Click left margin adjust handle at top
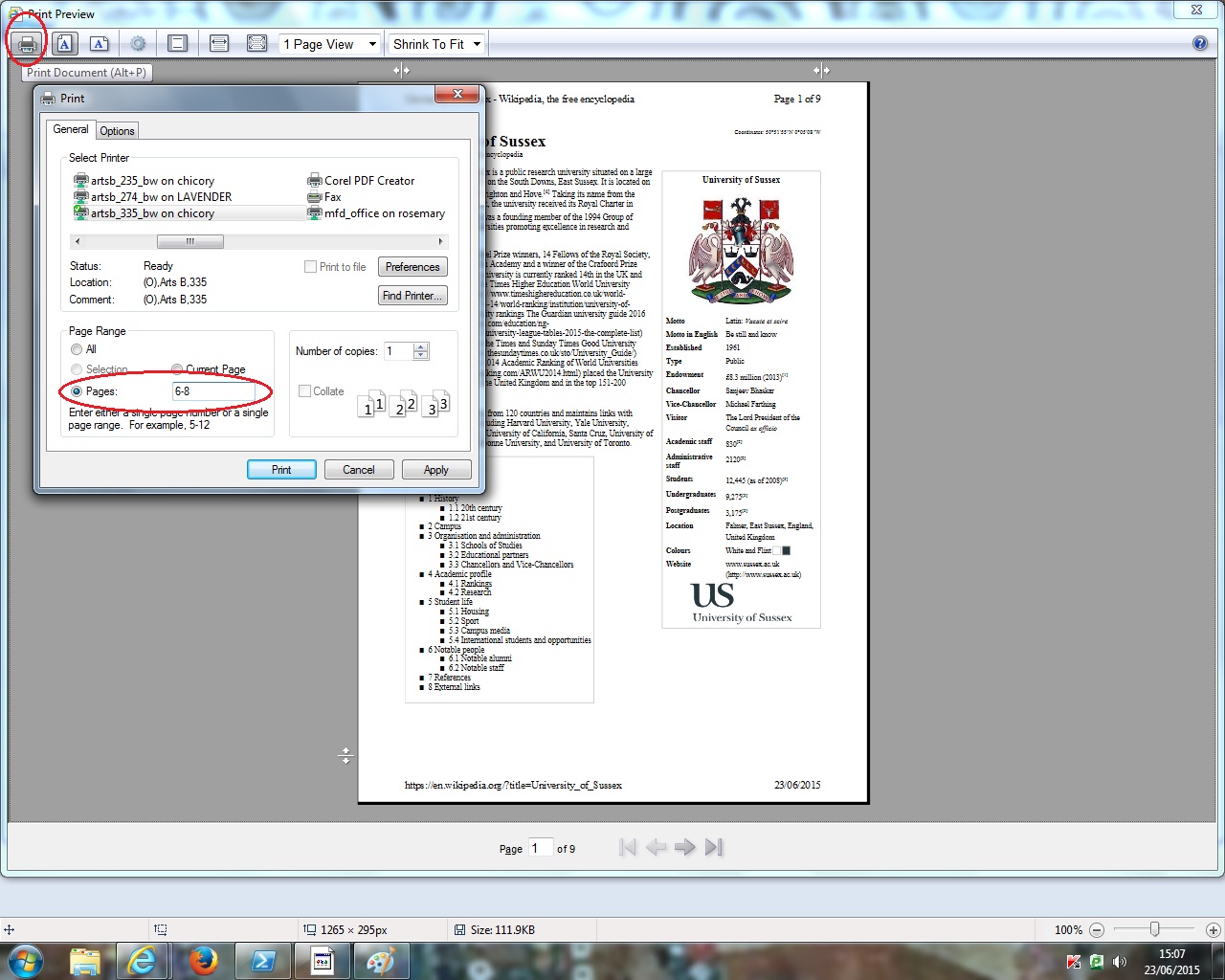Screen dimensions: 1225x980 click(x=401, y=70)
